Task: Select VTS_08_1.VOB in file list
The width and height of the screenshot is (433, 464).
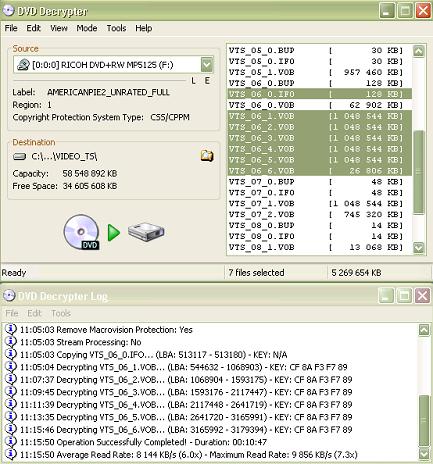Action: [319, 247]
